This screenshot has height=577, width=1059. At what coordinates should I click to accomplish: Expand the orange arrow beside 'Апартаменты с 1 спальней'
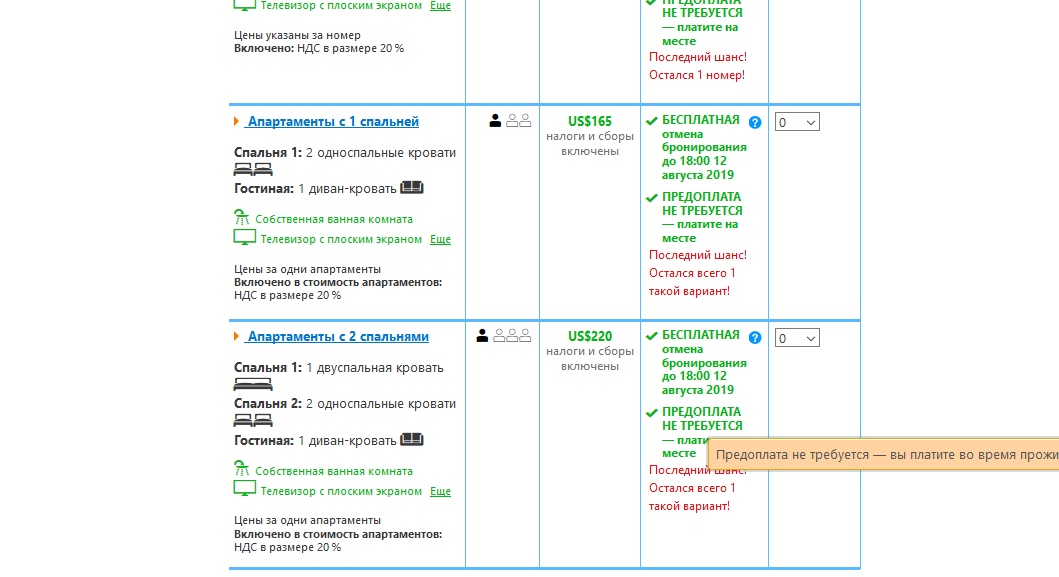tap(237, 122)
